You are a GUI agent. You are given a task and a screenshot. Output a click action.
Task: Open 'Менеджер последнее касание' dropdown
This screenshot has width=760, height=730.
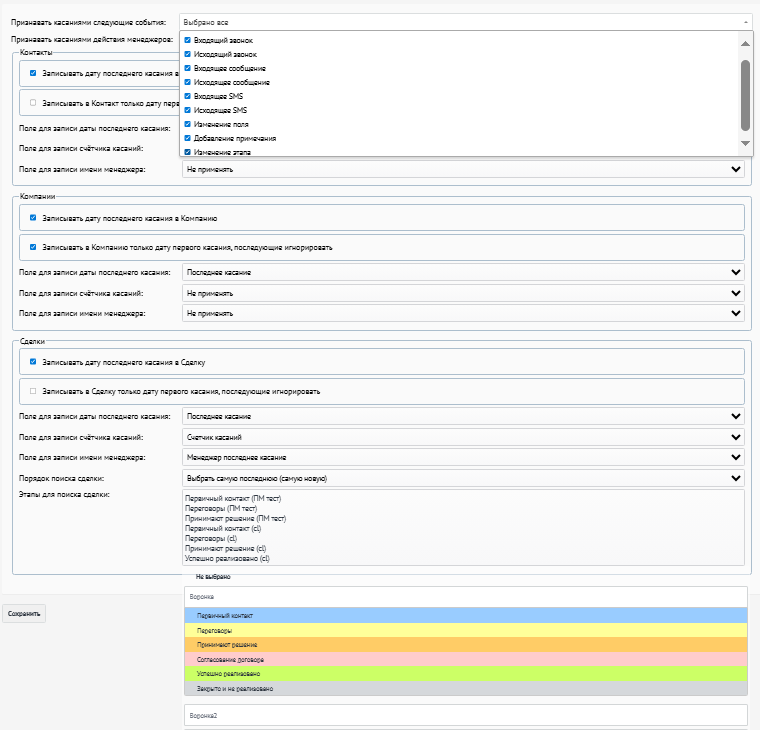[x=463, y=458]
